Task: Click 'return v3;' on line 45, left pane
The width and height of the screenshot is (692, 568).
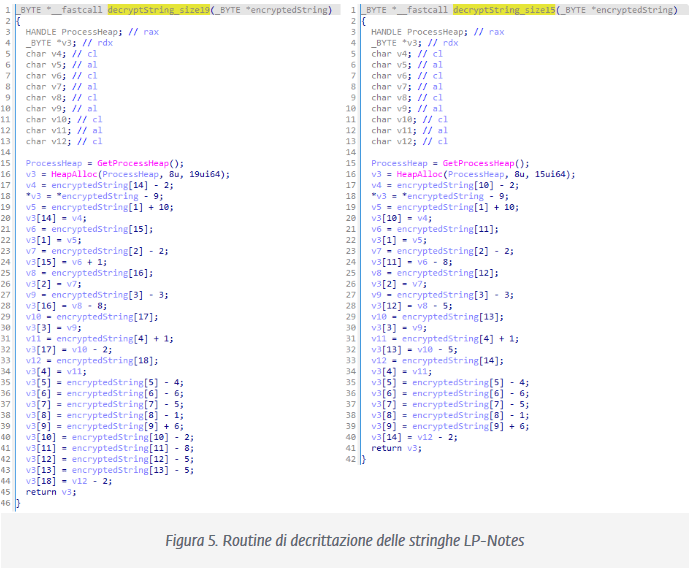Action: coord(50,492)
